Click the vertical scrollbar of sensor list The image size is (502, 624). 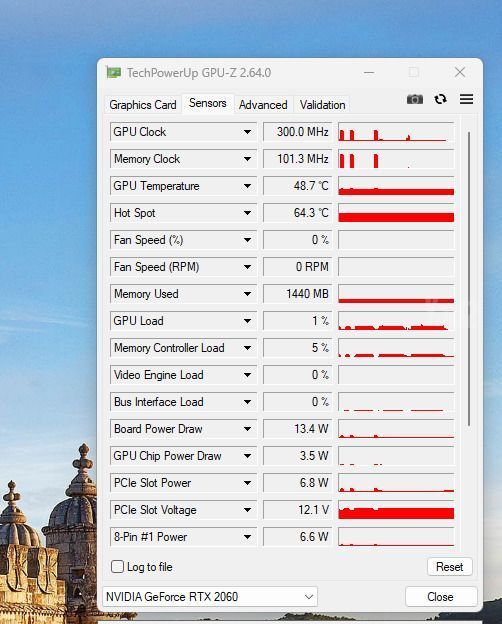click(469, 279)
